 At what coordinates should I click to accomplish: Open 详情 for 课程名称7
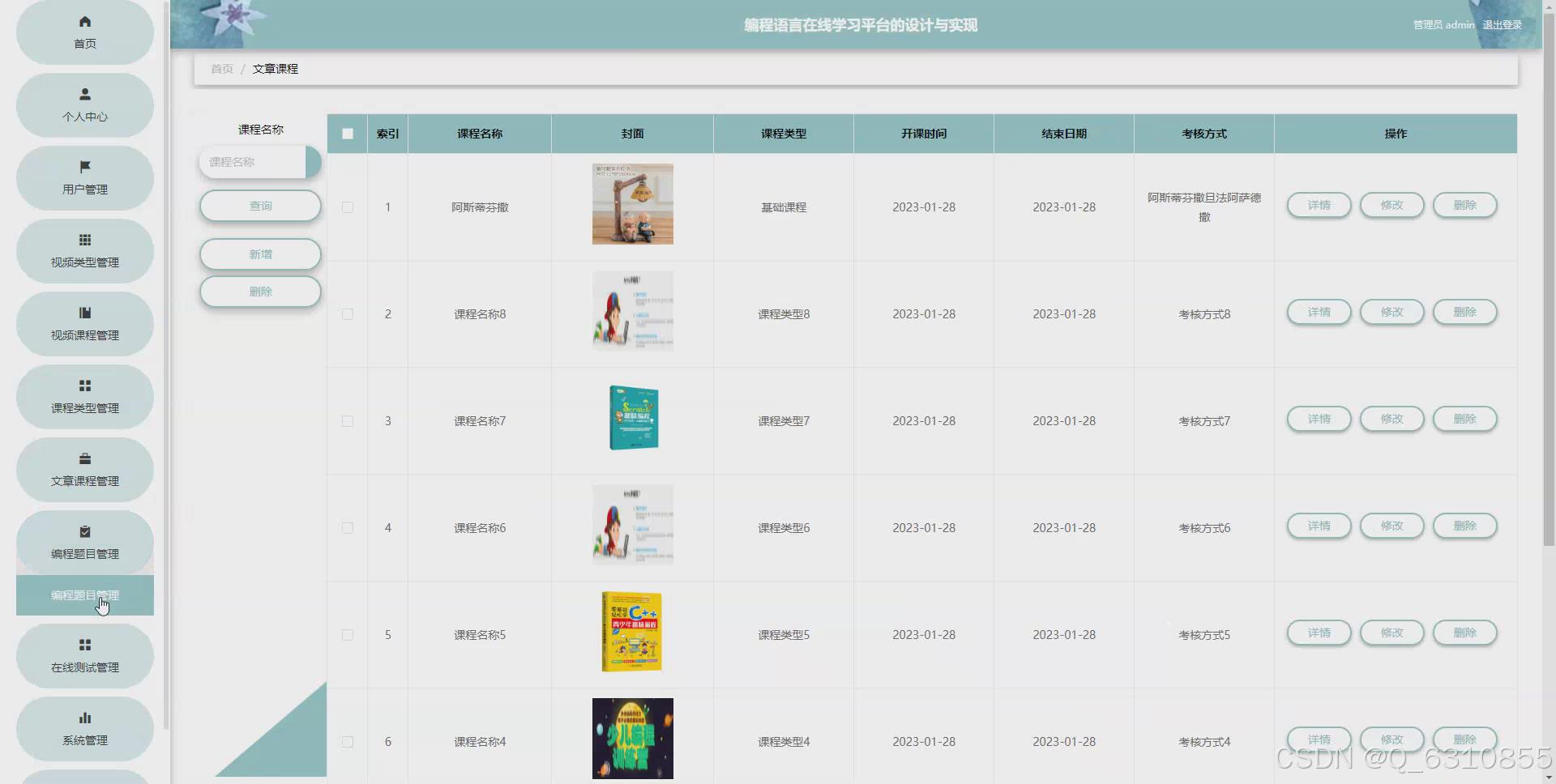(1319, 419)
